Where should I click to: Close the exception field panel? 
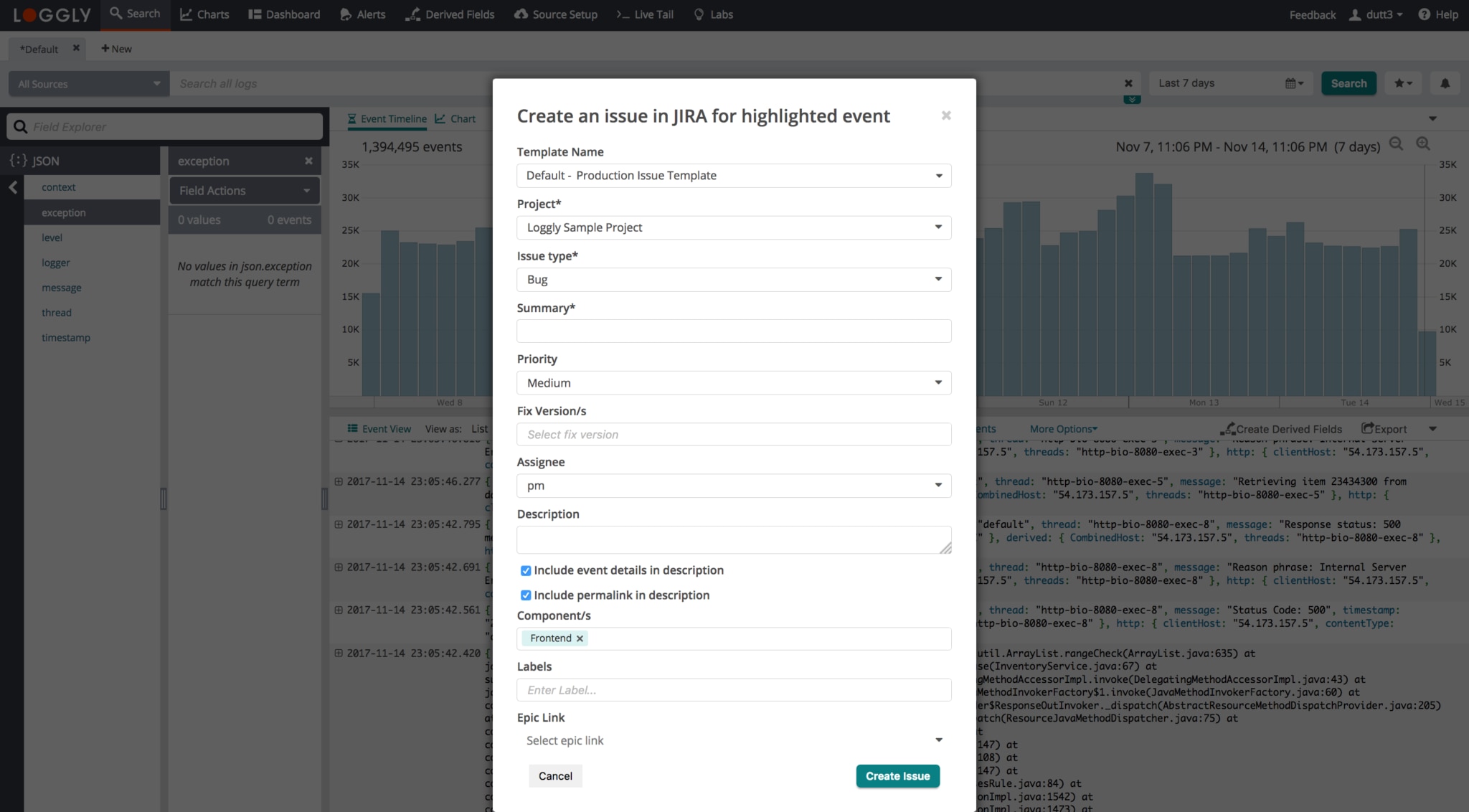point(308,161)
